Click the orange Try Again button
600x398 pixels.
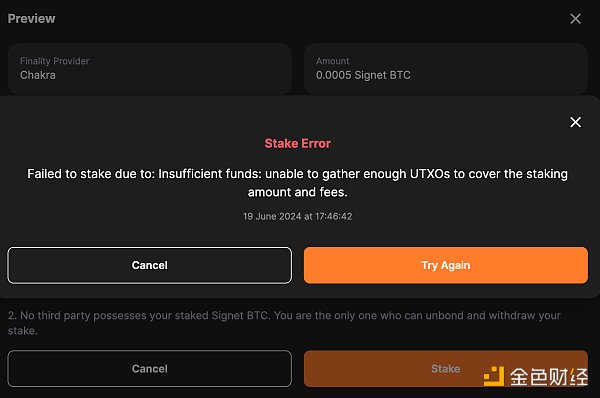(x=446, y=265)
